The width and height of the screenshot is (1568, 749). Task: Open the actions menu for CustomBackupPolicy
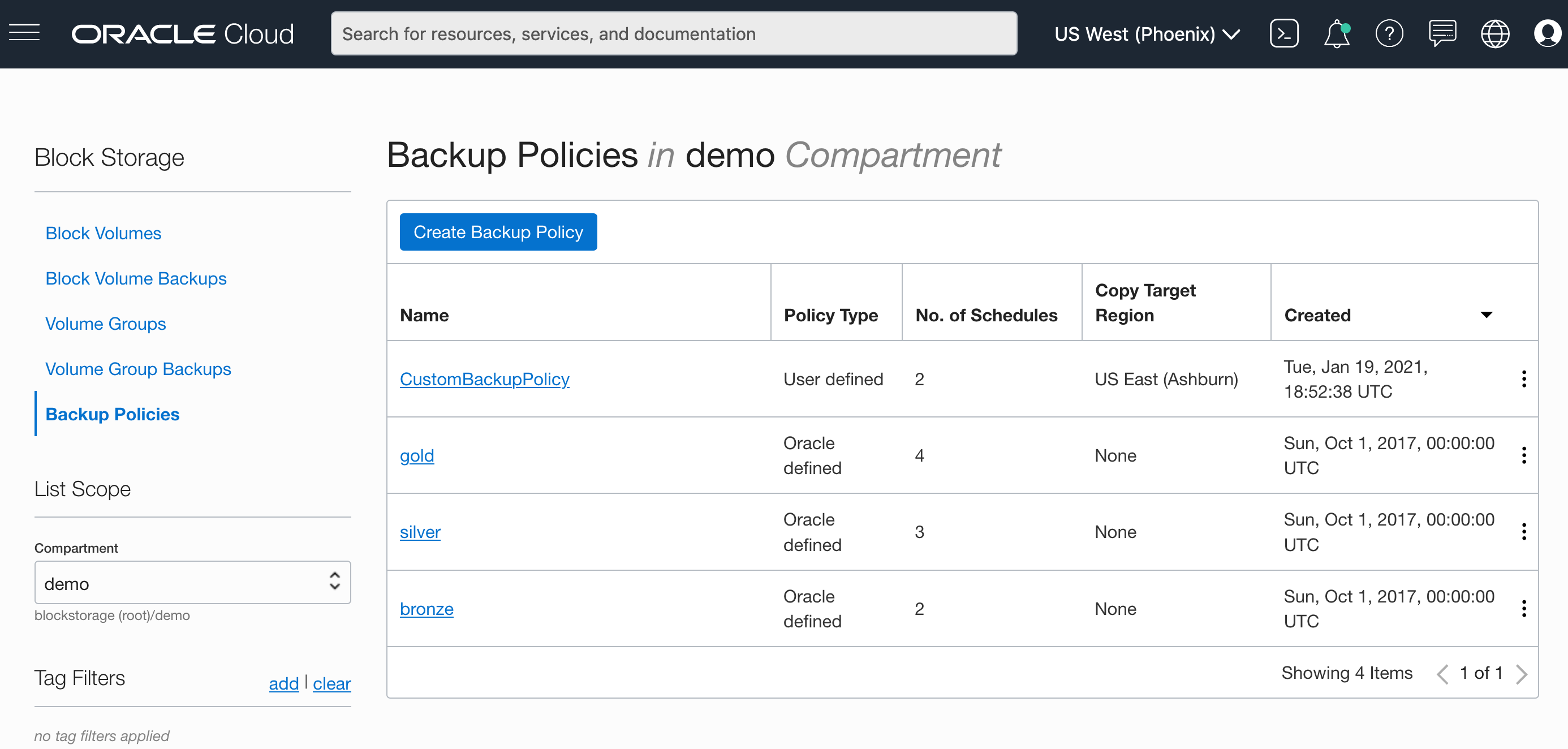pyautogui.click(x=1524, y=379)
